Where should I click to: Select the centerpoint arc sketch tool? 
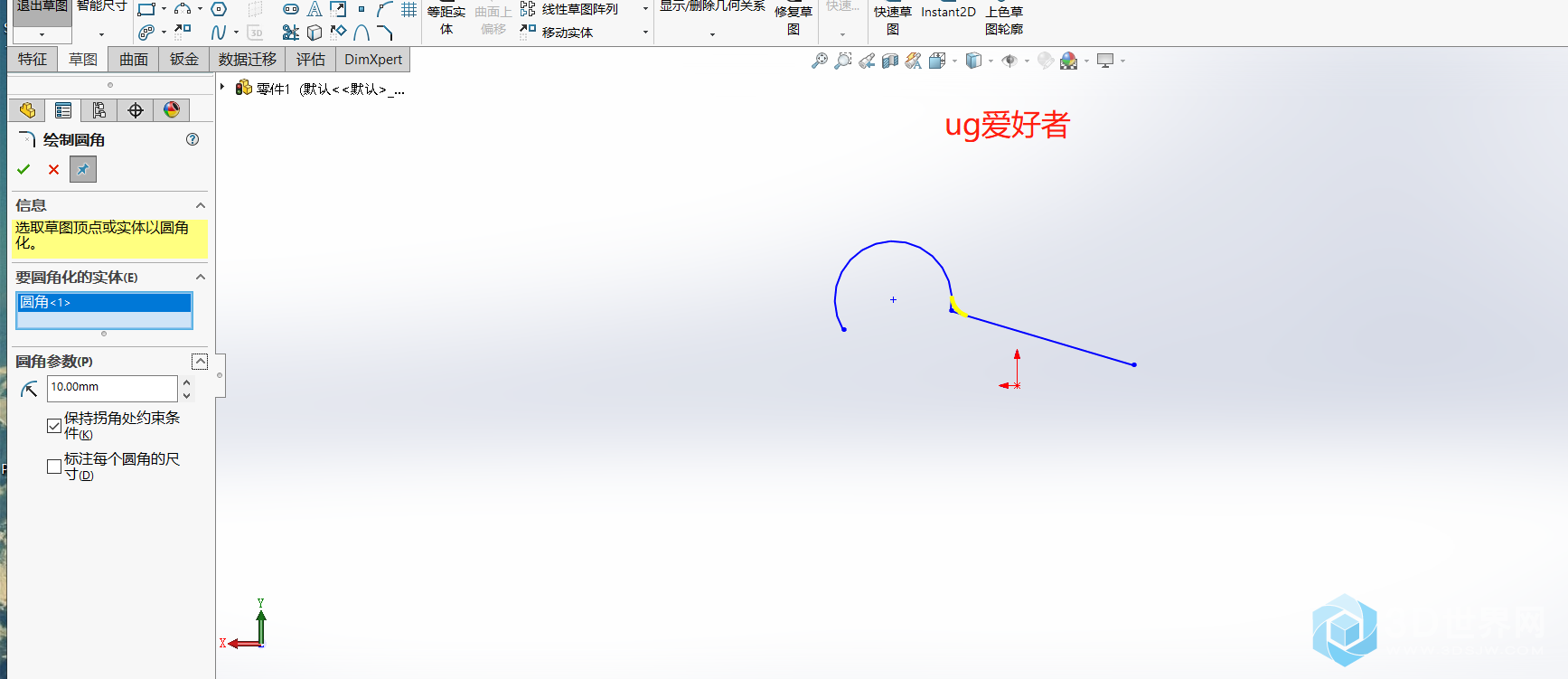(183, 9)
